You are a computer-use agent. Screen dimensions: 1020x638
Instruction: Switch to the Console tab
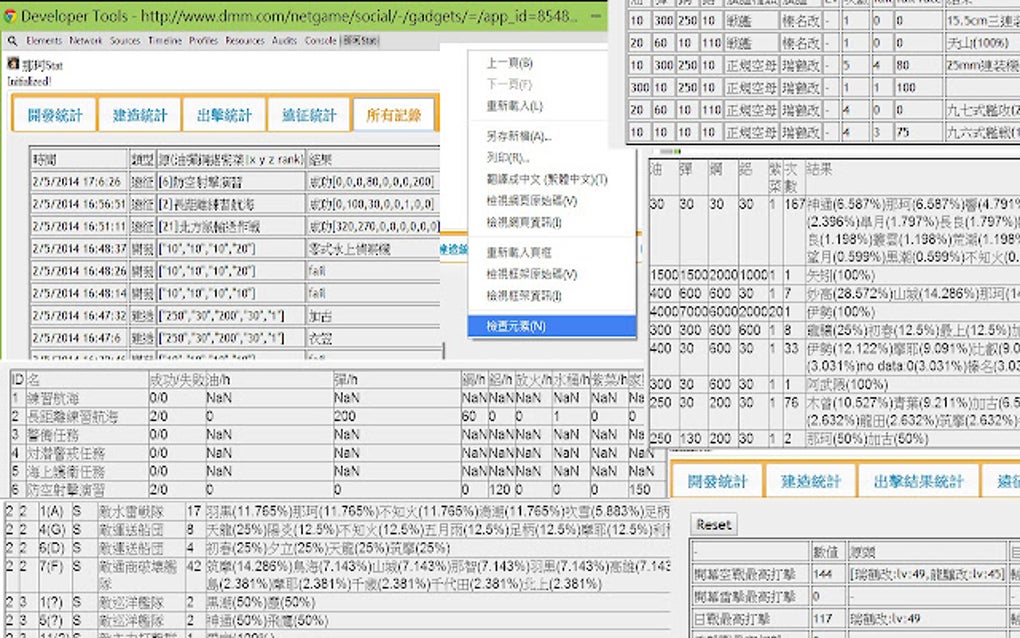pyautogui.click(x=321, y=41)
